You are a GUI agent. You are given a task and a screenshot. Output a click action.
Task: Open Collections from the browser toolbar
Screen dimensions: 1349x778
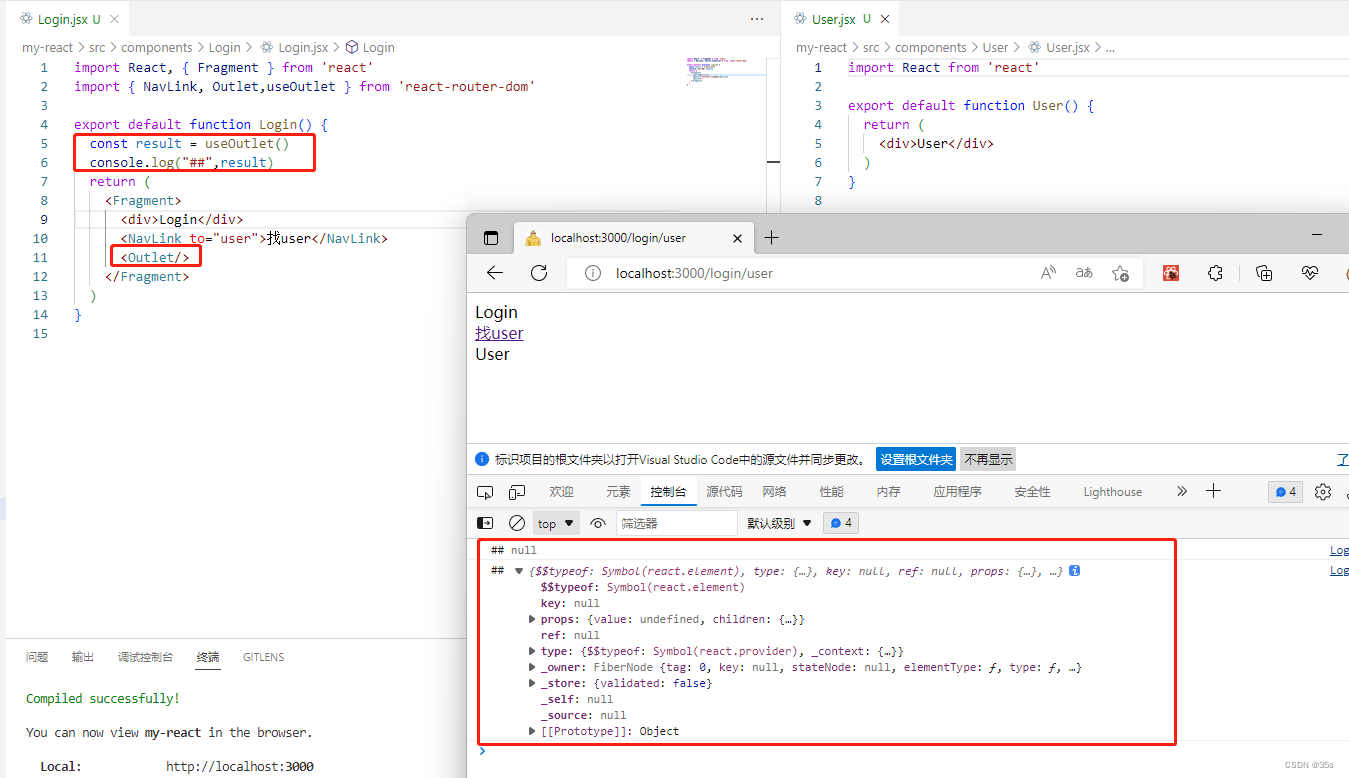(x=1263, y=272)
